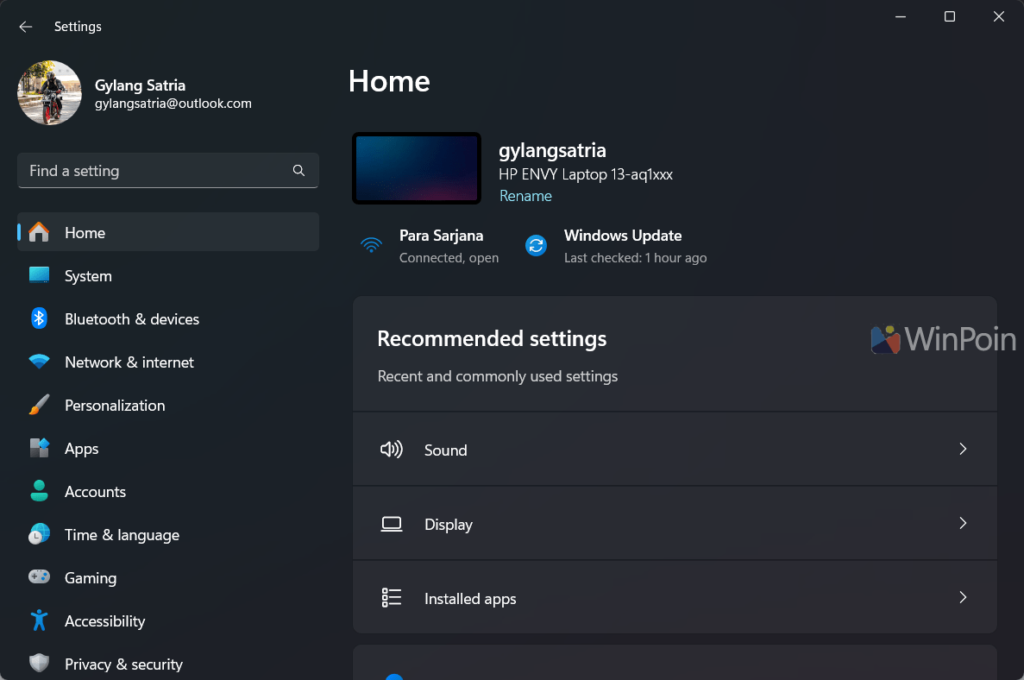Open the Apps category
The width and height of the screenshot is (1024, 680).
point(168,448)
